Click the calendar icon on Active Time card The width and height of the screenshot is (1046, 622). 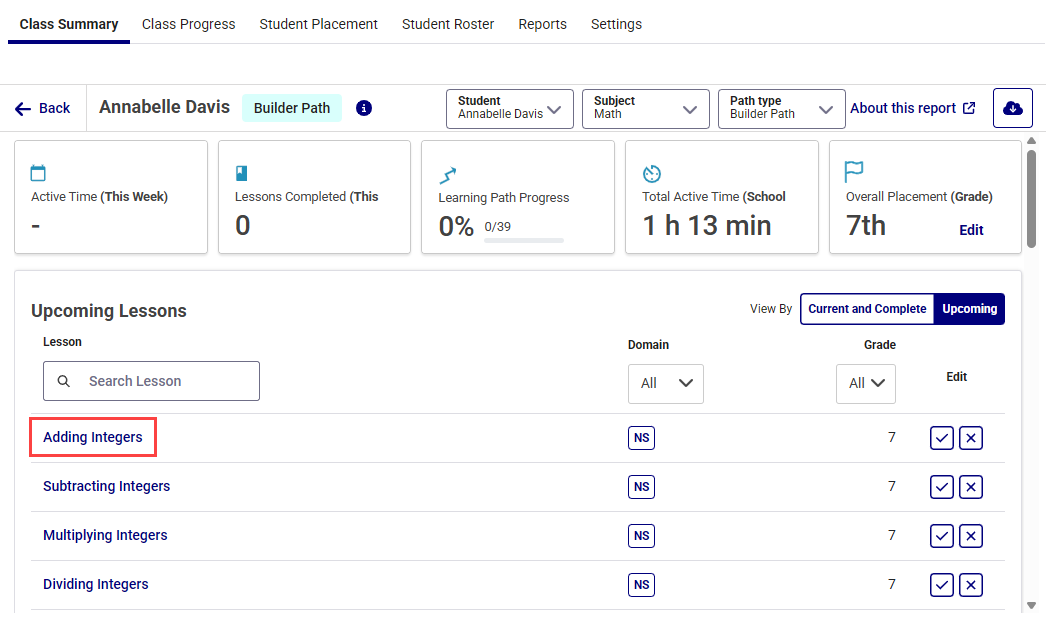point(38,173)
